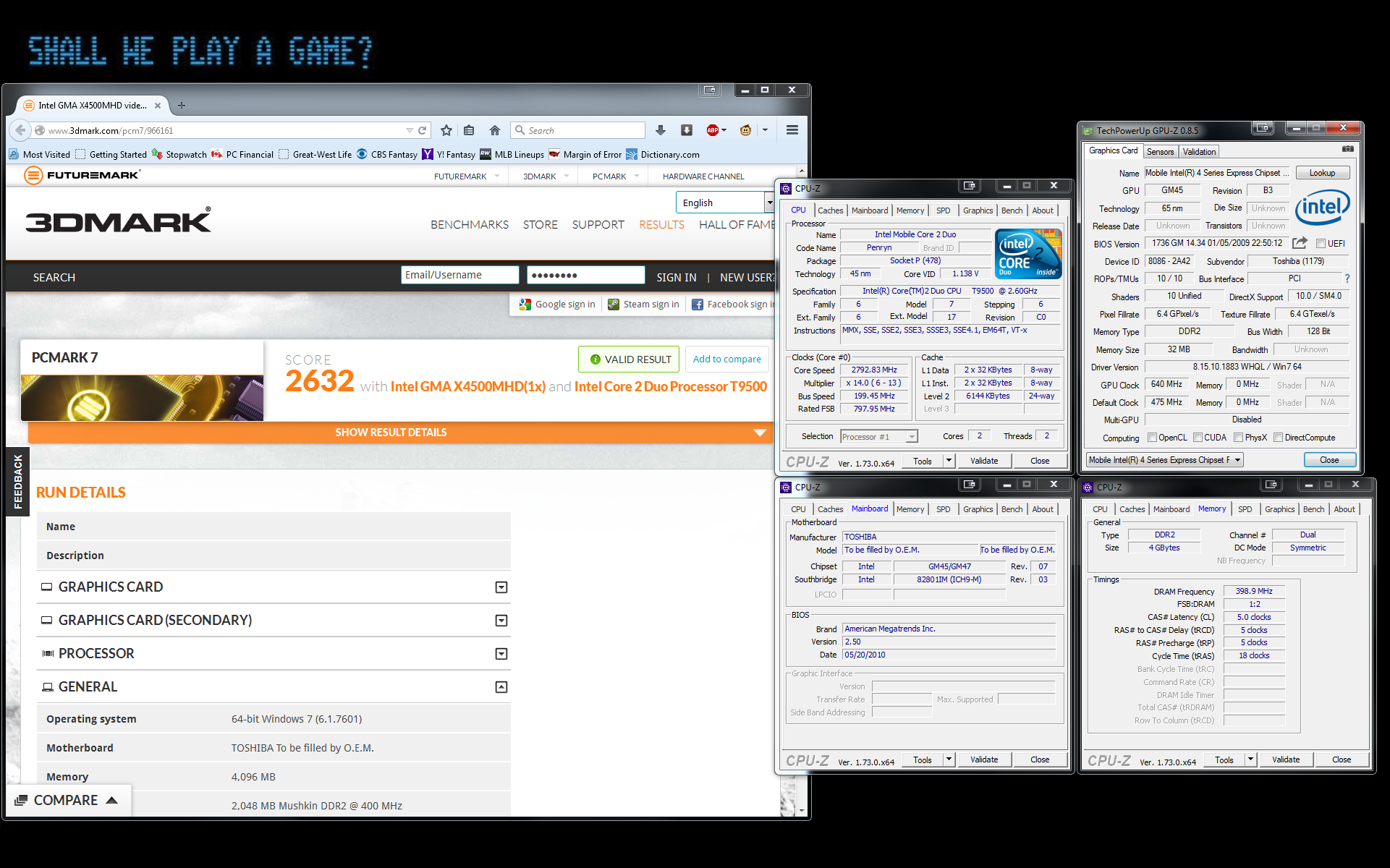This screenshot has width=1390, height=868.
Task: Follow the Intel Core 2 Duo Processor T9500 link
Action: point(670,387)
